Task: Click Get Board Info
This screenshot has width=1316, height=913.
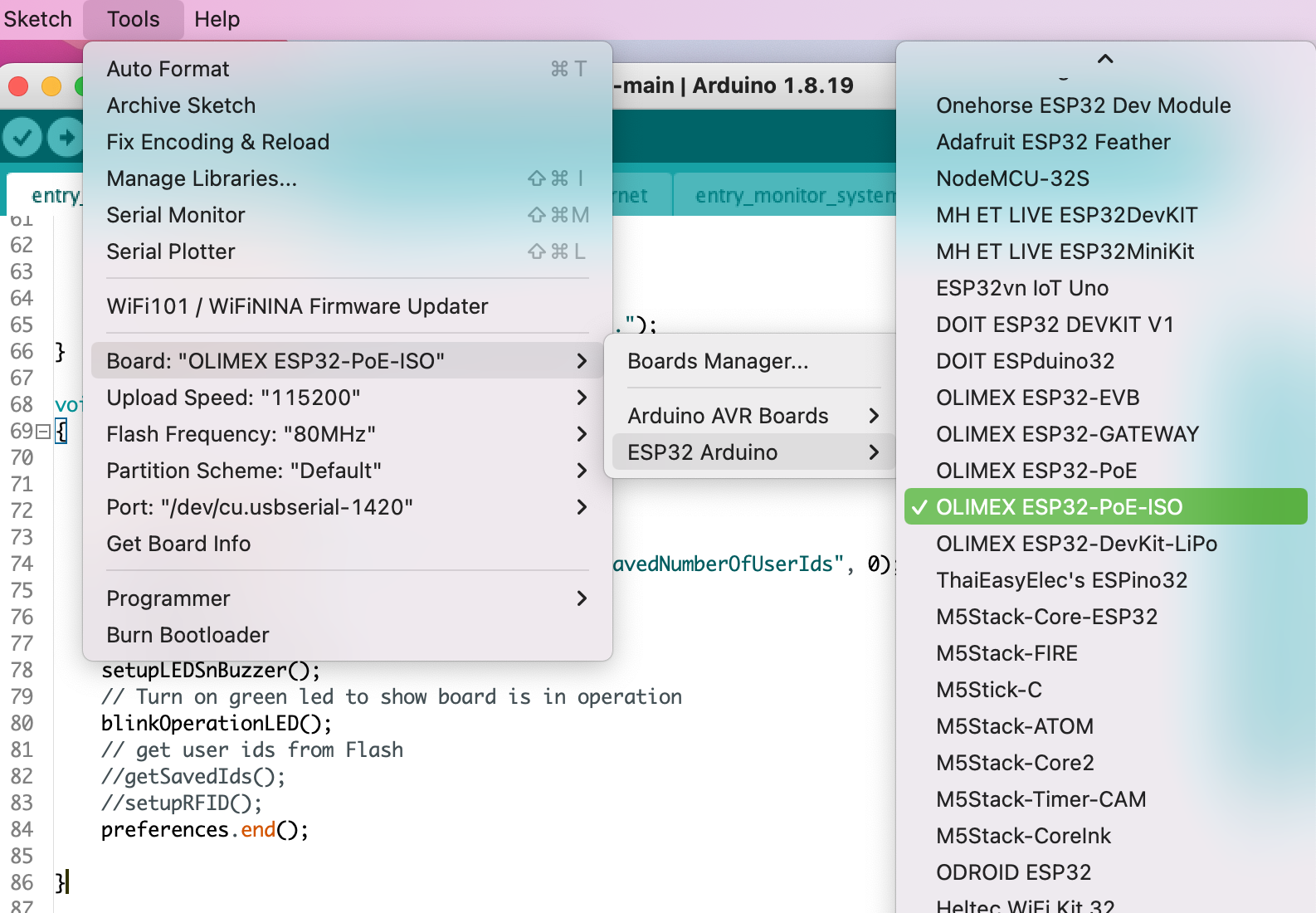Action: pos(348,544)
